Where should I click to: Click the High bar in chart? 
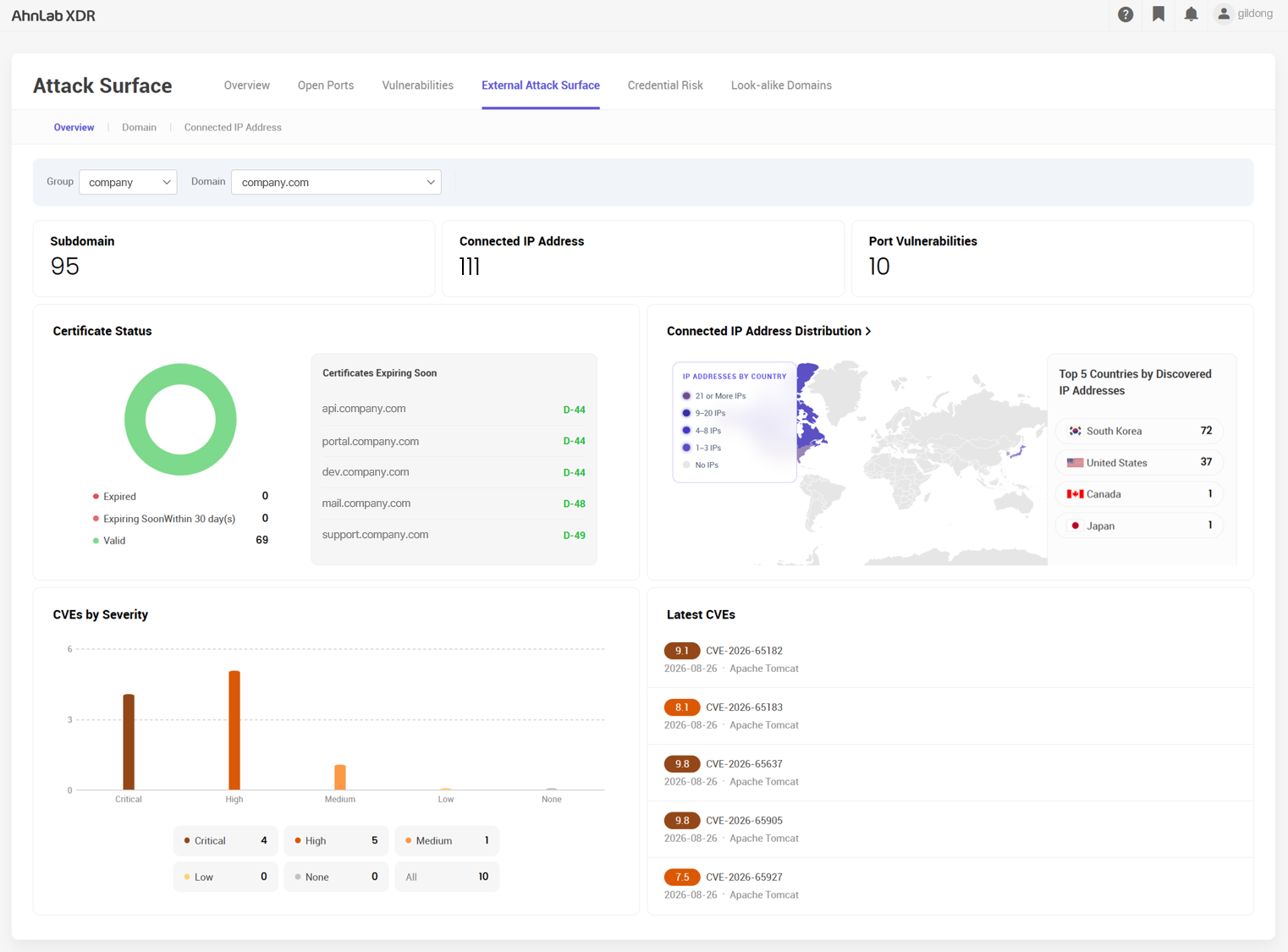(234, 730)
